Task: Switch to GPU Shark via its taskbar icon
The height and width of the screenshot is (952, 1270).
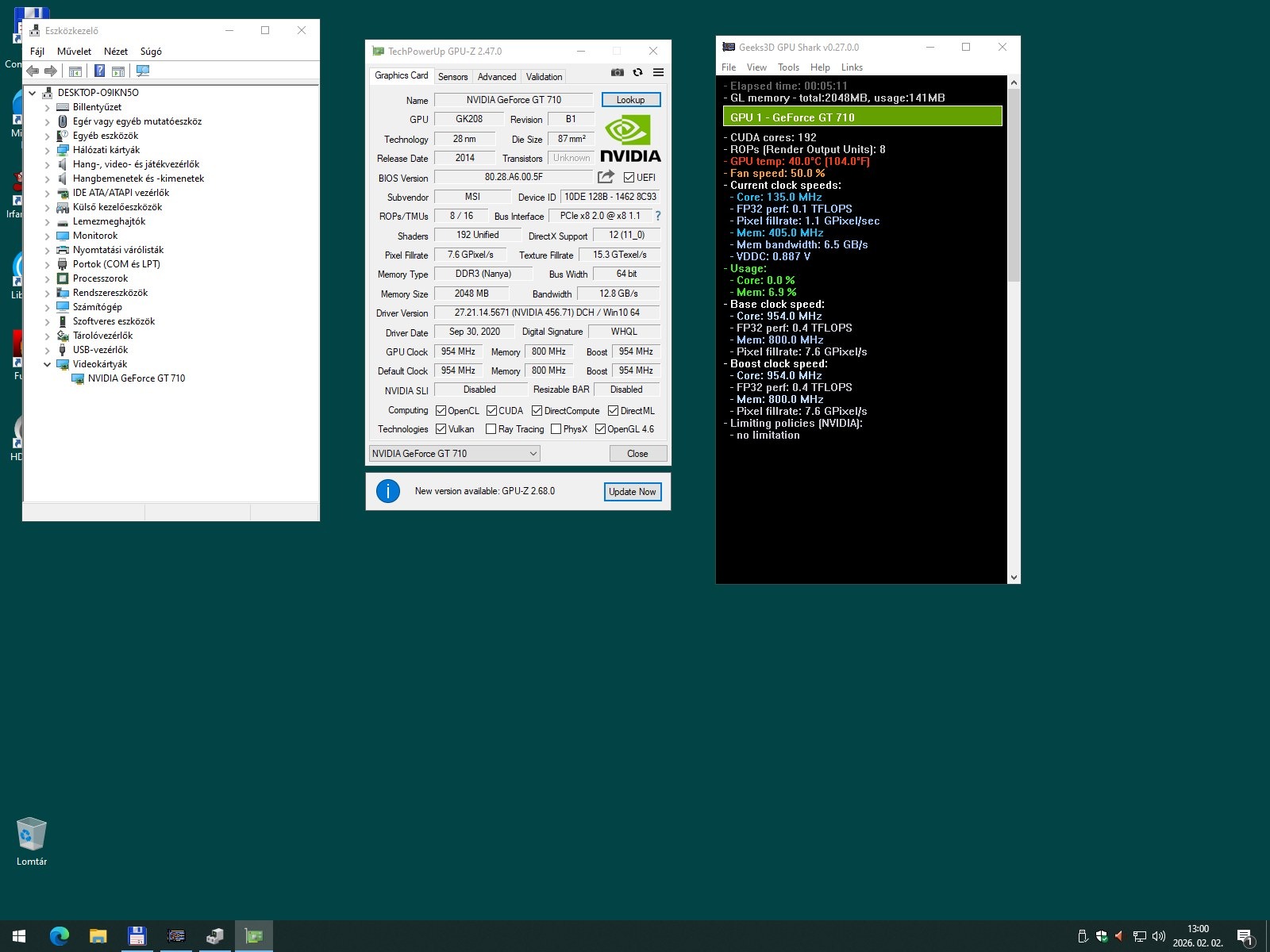Action: click(176, 936)
